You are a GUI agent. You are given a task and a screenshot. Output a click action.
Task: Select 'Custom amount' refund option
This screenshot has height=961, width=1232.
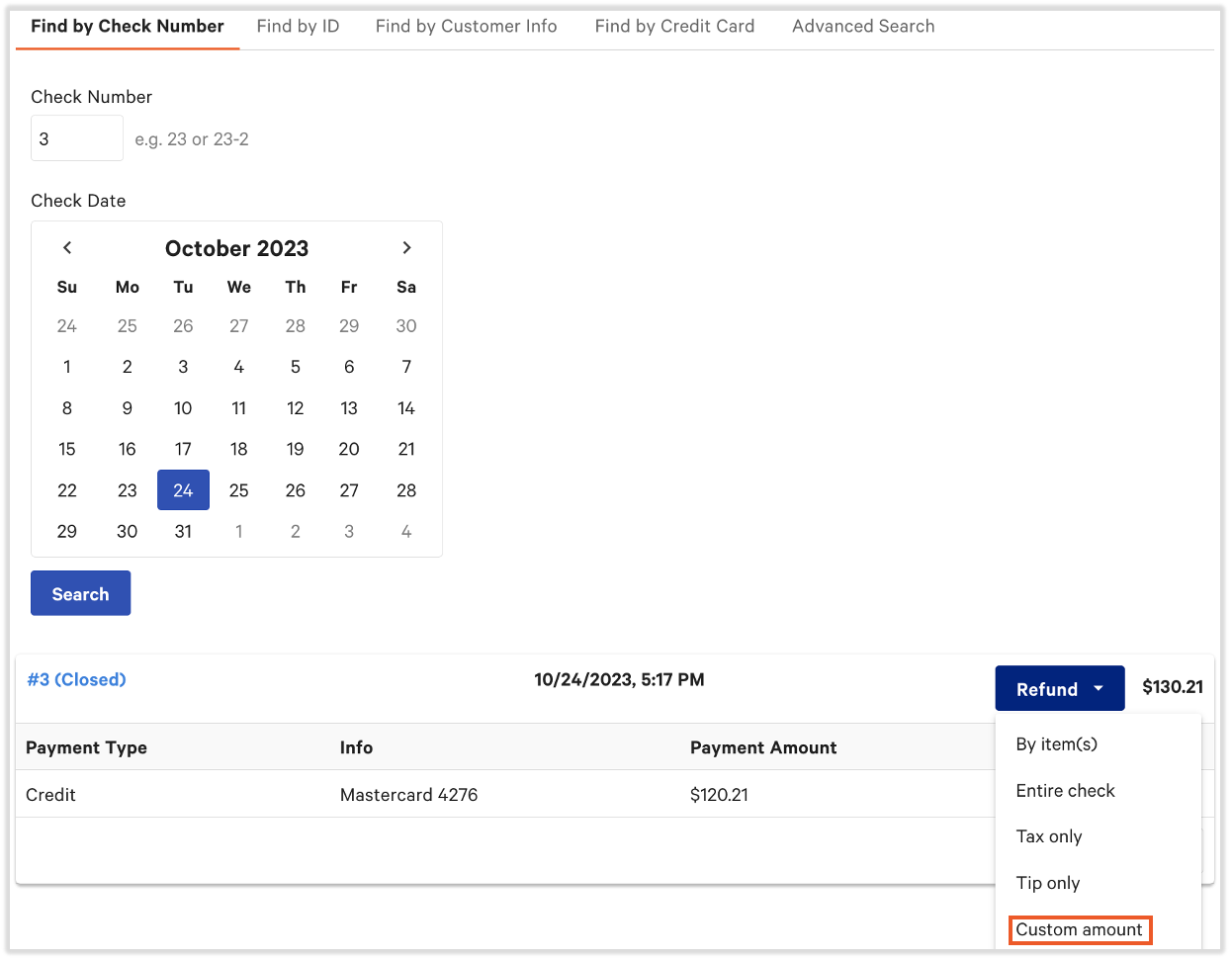[x=1079, y=929]
